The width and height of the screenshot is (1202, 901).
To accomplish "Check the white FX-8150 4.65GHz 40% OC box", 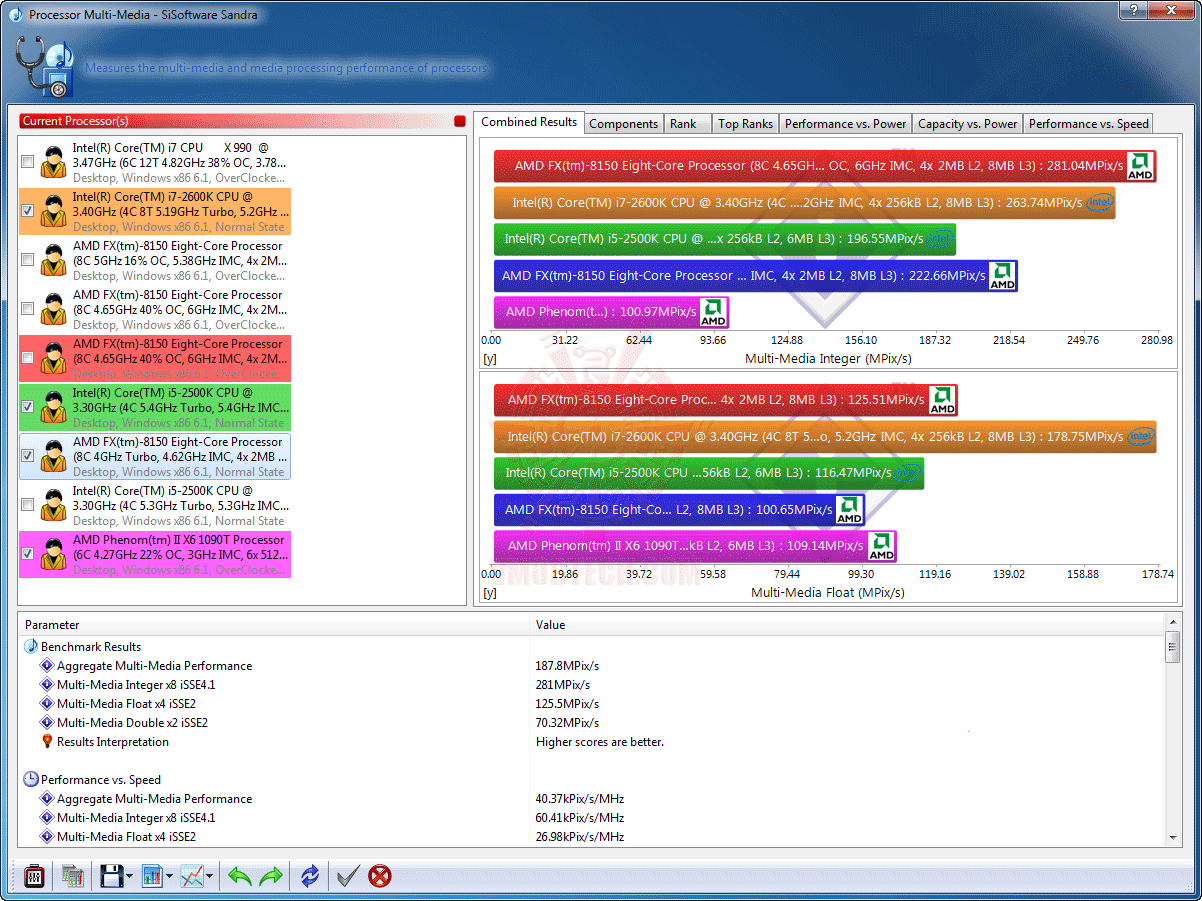I will tap(28, 309).
